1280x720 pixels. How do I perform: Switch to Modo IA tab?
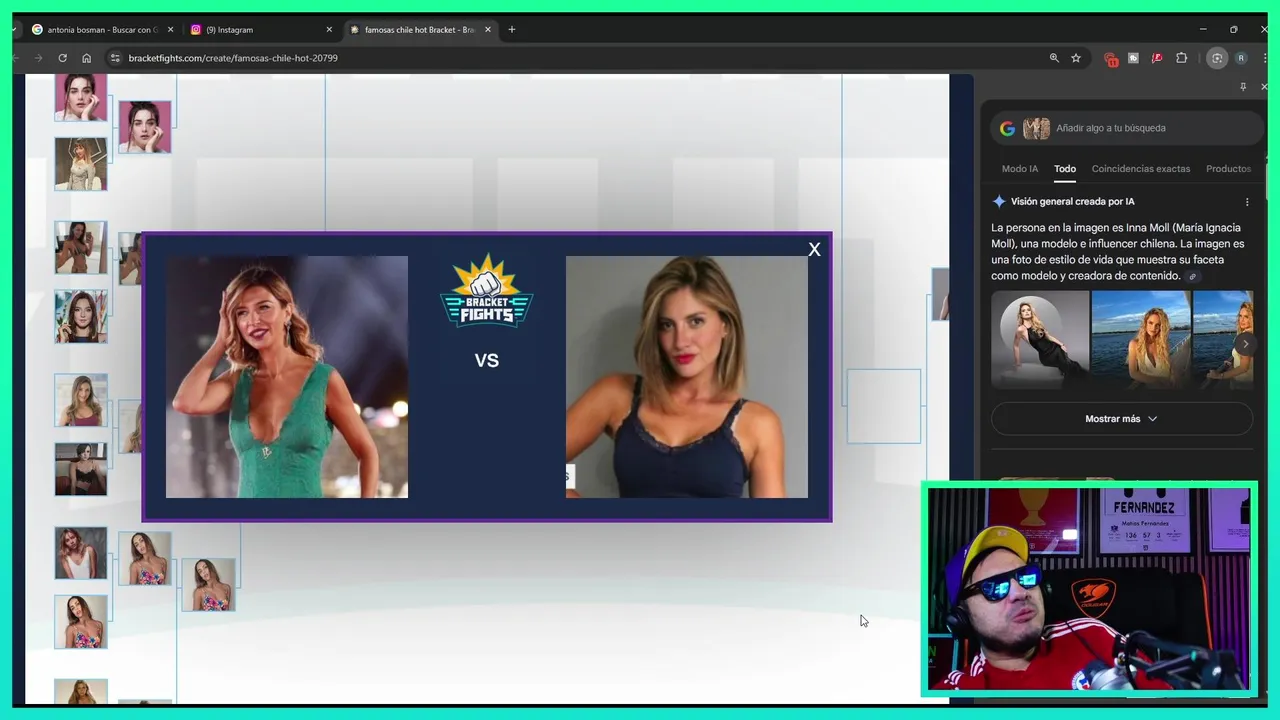click(x=1020, y=169)
